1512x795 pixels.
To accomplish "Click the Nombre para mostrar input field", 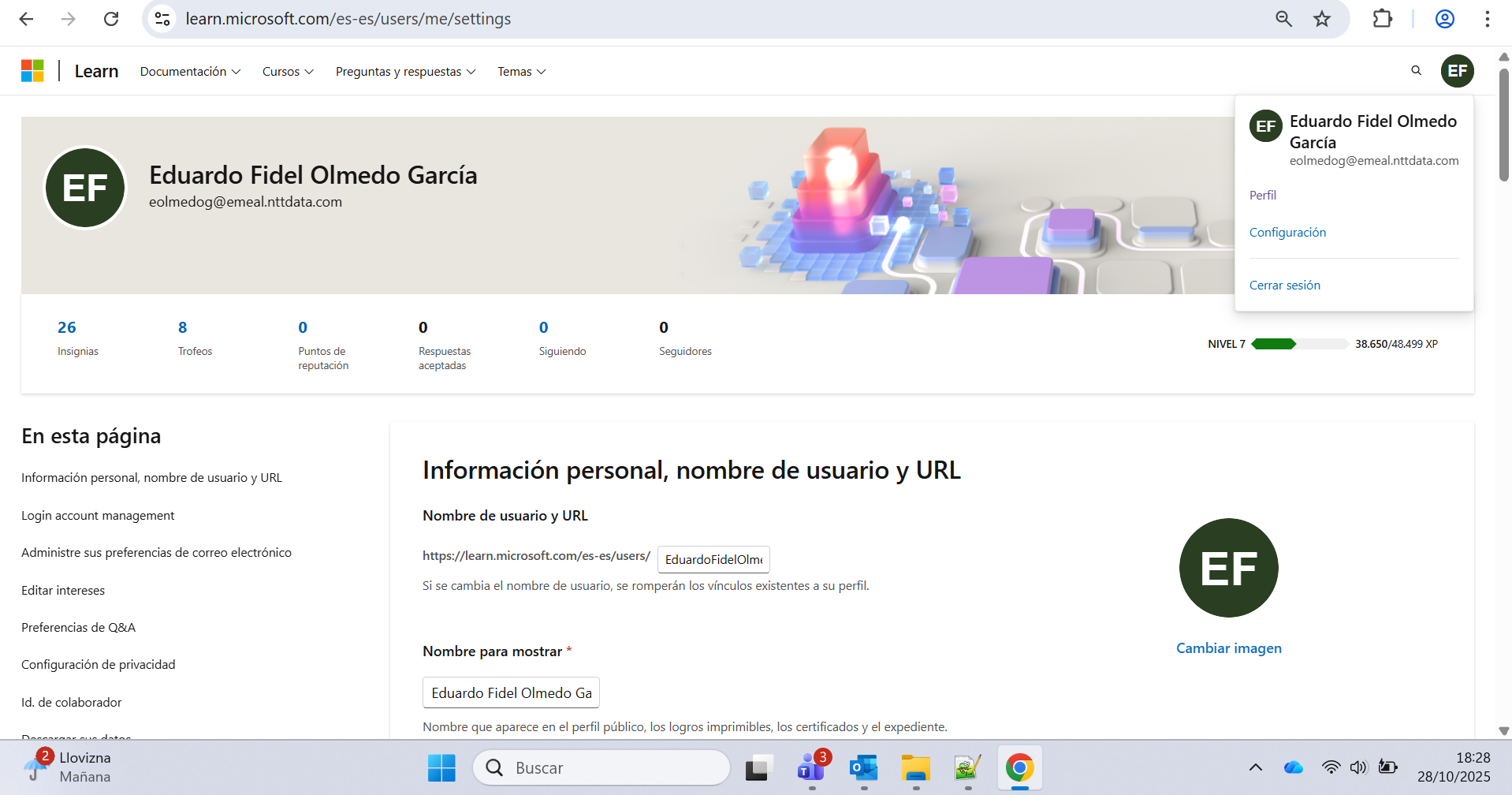I will click(x=511, y=692).
